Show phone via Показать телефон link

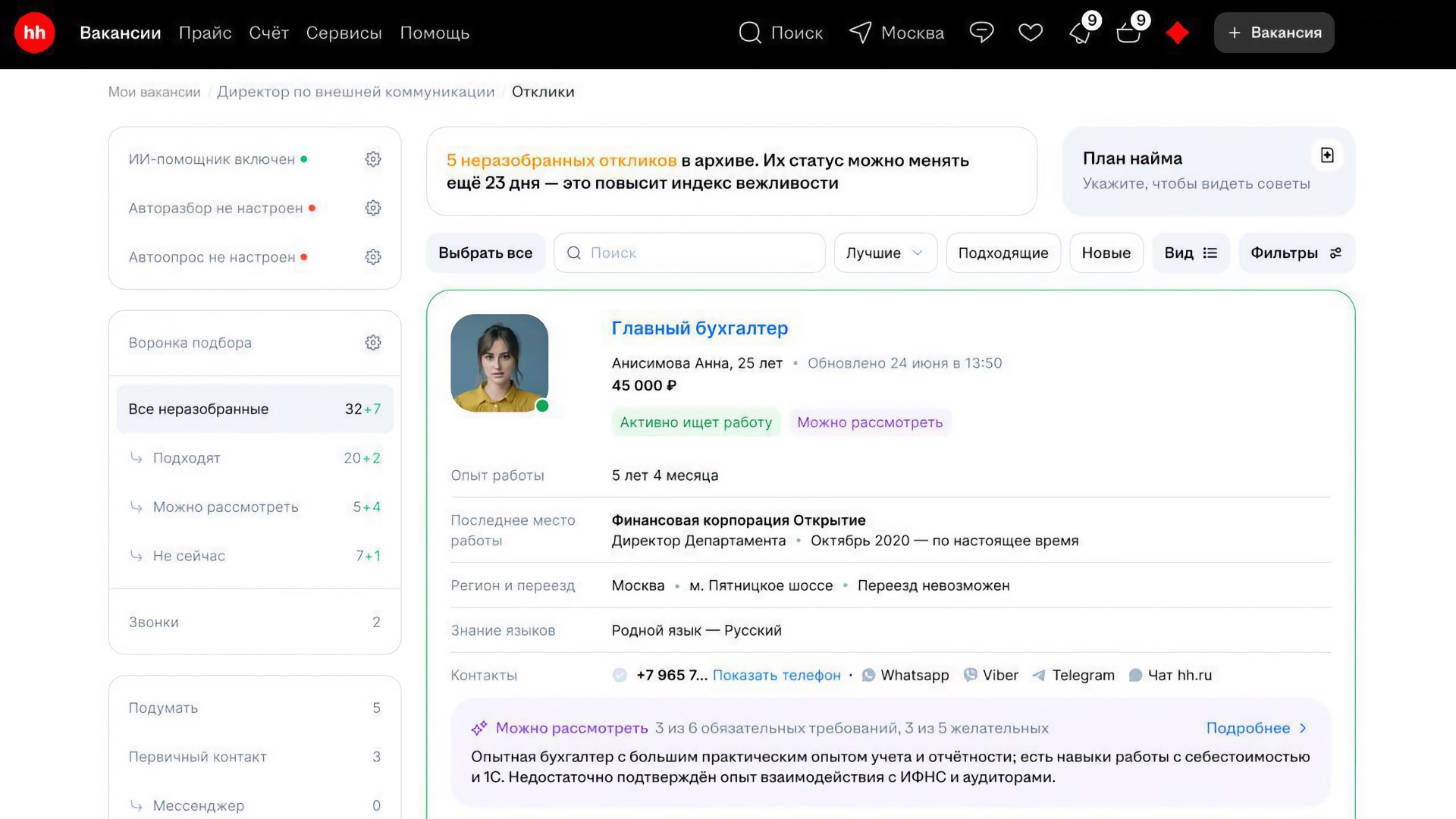(x=776, y=675)
